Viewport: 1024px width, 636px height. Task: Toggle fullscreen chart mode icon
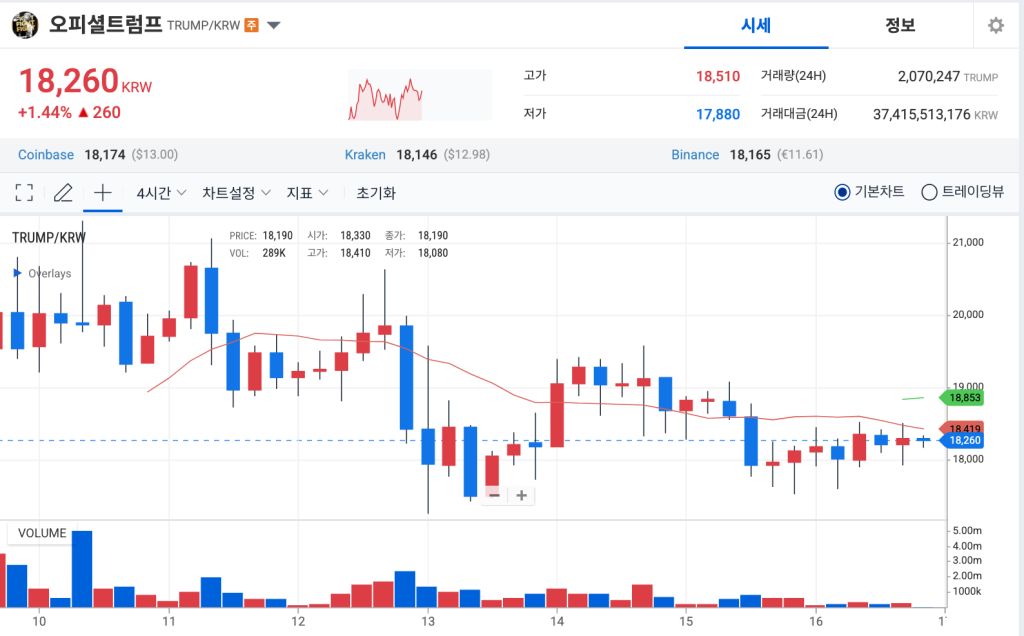click(x=24, y=193)
